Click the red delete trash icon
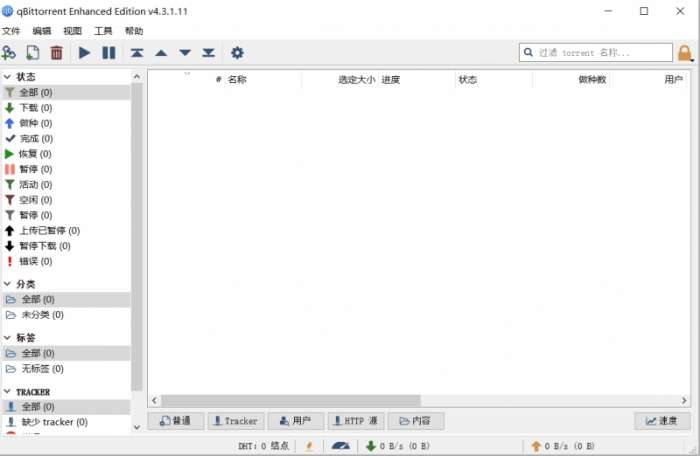 click(x=56, y=53)
